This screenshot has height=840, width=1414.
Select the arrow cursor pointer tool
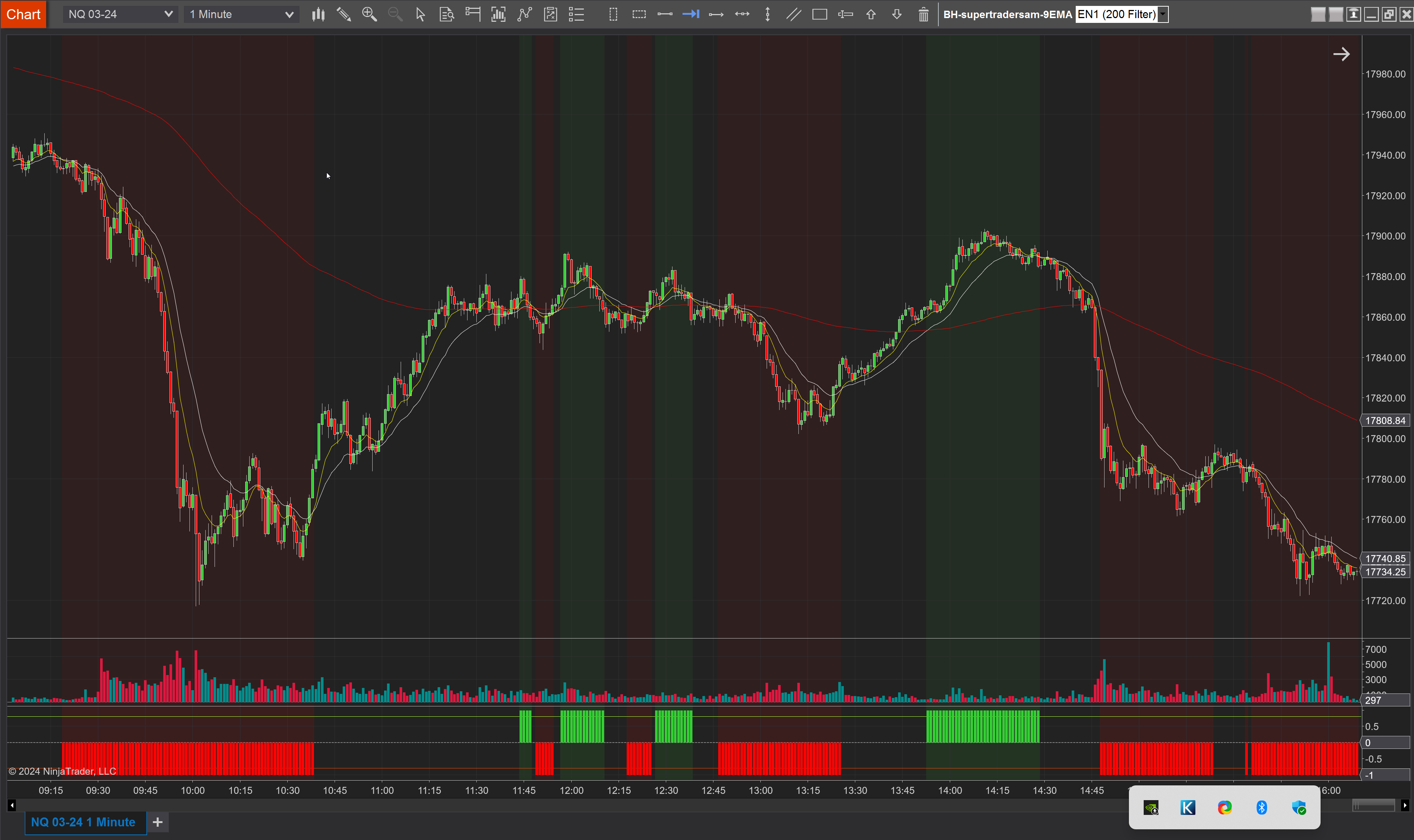[x=420, y=14]
